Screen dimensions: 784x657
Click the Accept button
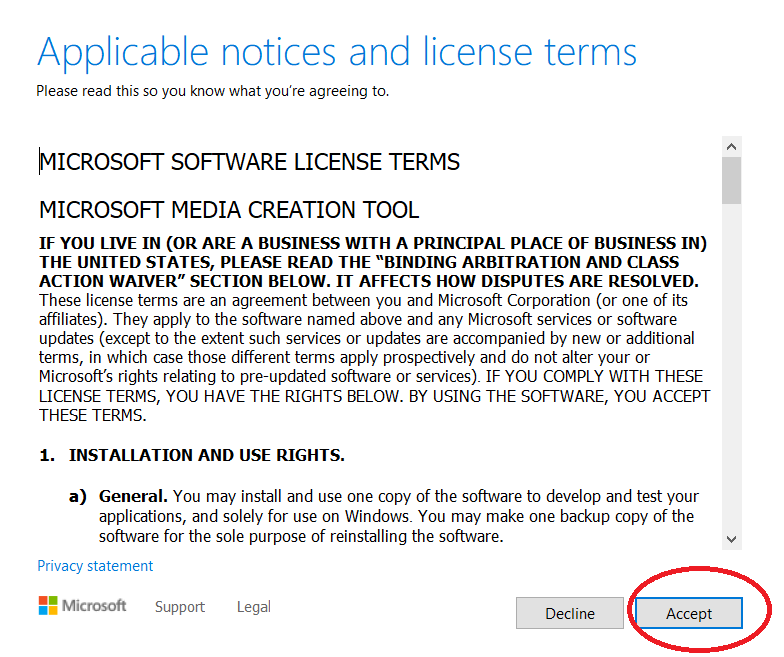689,613
